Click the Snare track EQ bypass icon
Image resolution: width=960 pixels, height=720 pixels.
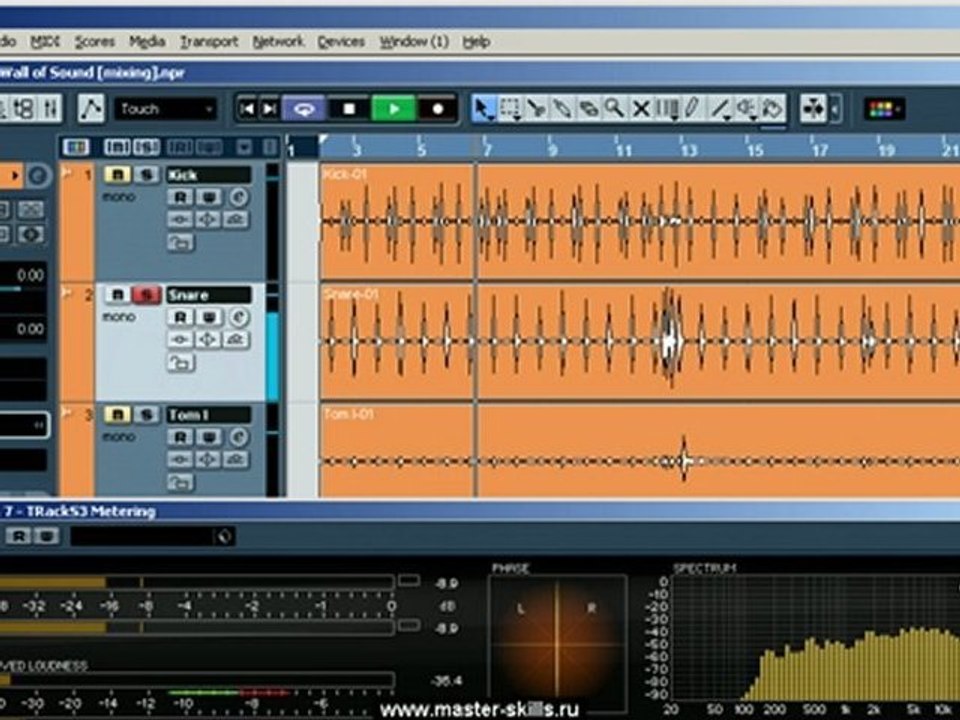click(208, 340)
